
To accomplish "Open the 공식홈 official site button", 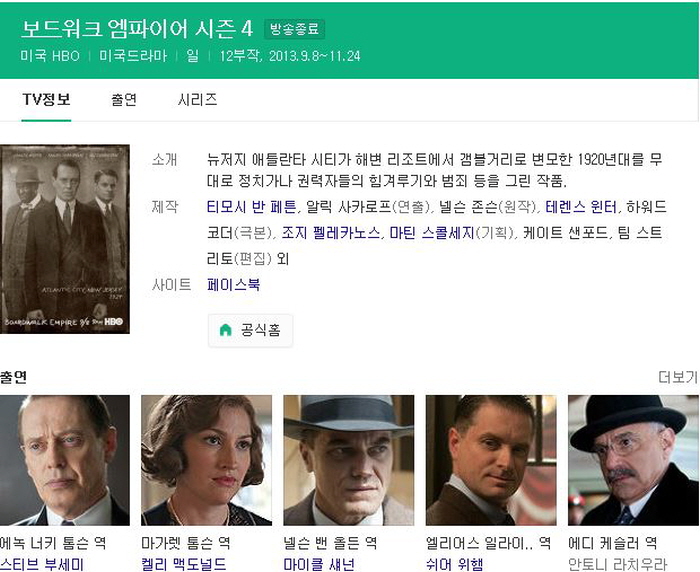I will click(250, 330).
